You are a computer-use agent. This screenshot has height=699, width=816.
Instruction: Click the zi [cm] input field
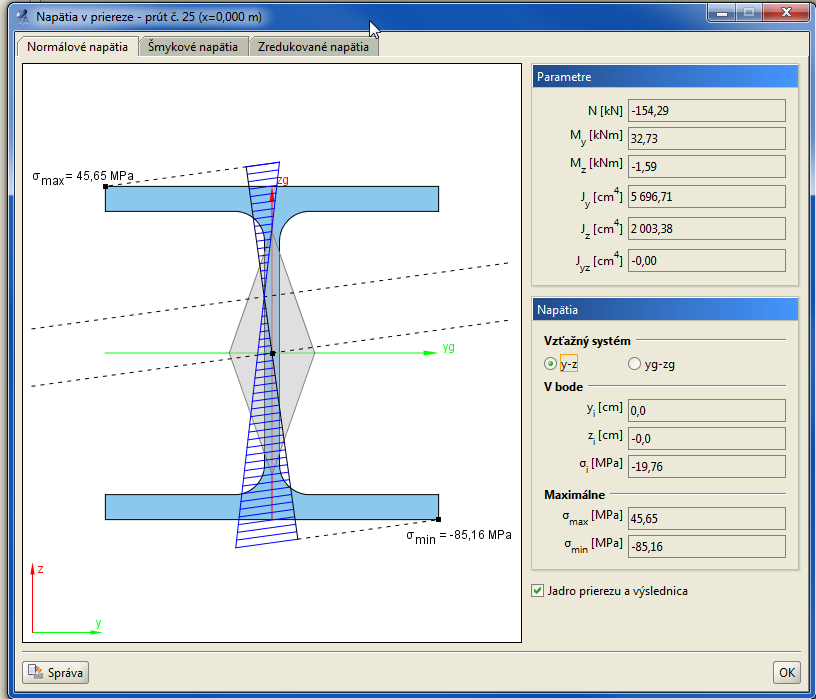click(x=706, y=439)
